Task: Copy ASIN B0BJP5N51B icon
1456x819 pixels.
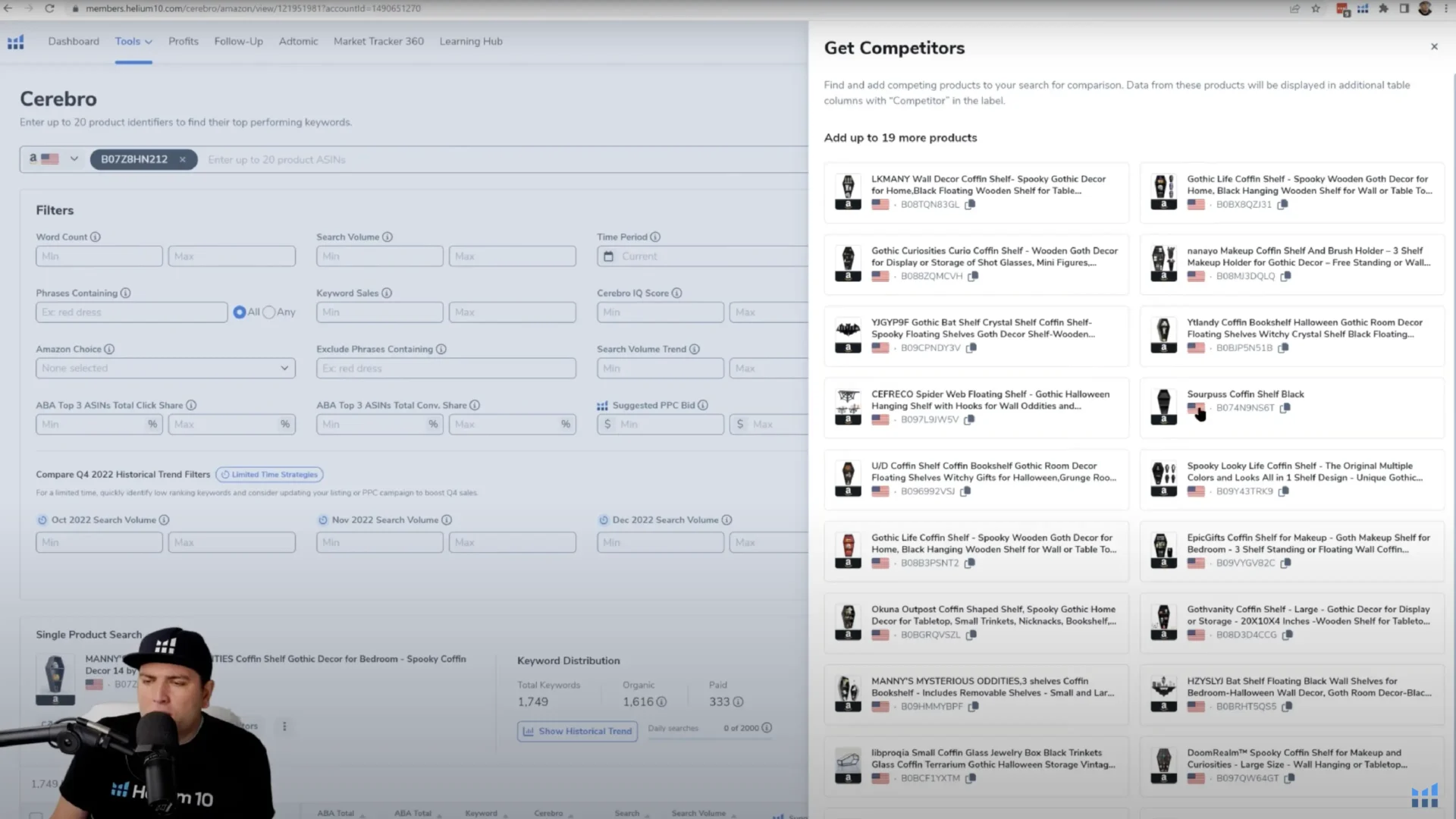Action: (1283, 348)
